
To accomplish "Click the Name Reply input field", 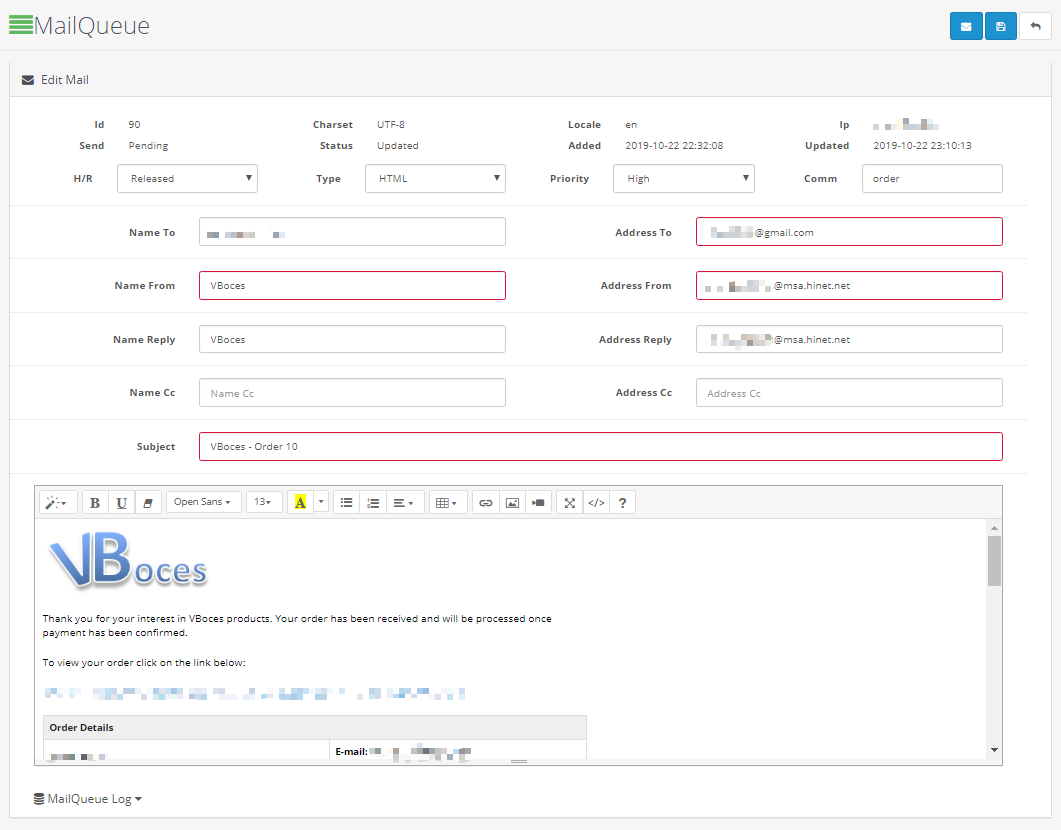I will 352,340.
